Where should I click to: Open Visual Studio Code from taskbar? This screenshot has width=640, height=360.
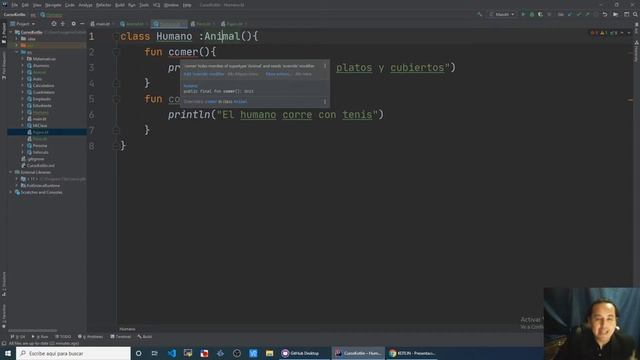click(172, 353)
